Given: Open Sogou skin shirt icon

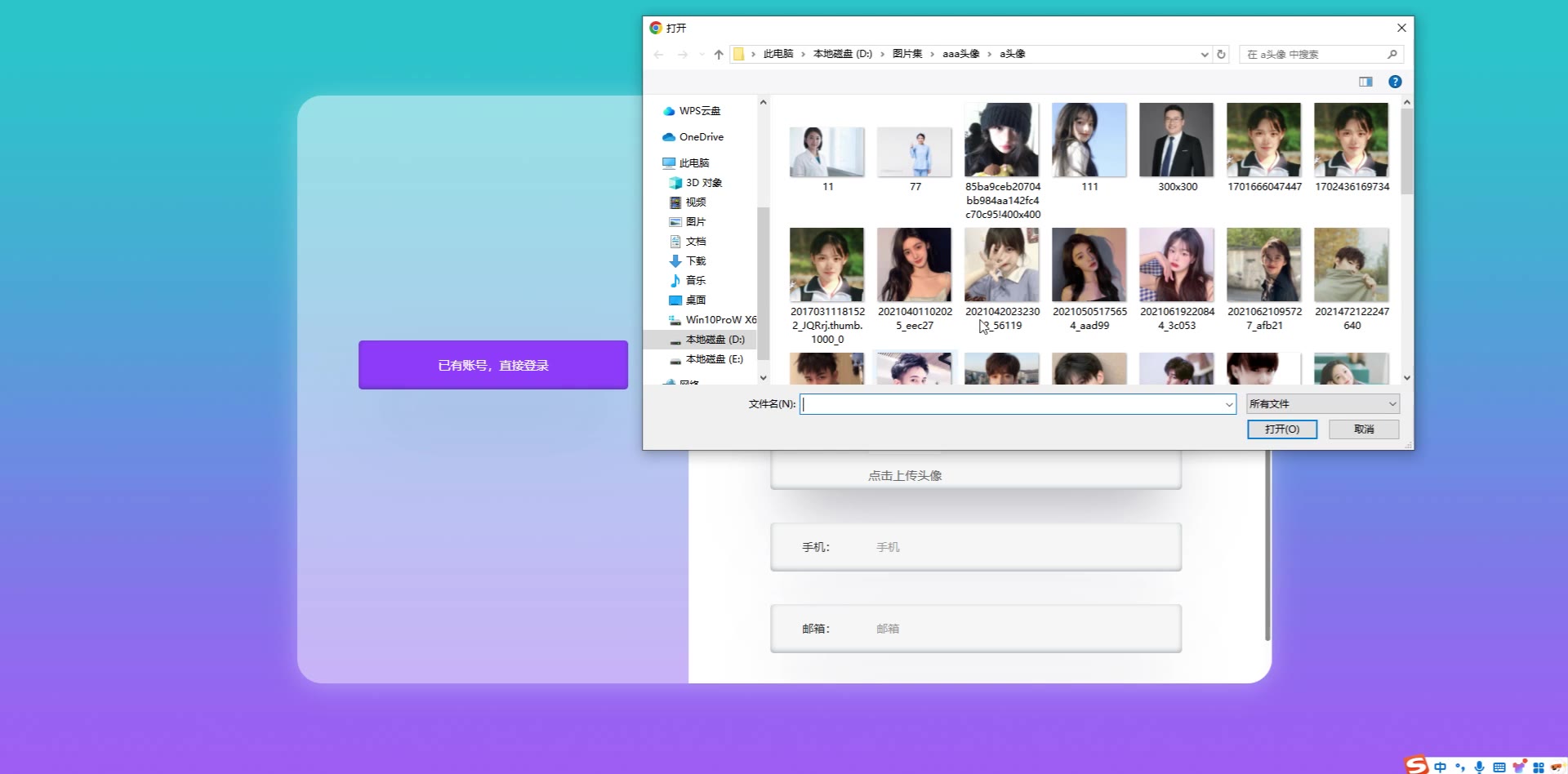Looking at the screenshot, I should [1519, 767].
